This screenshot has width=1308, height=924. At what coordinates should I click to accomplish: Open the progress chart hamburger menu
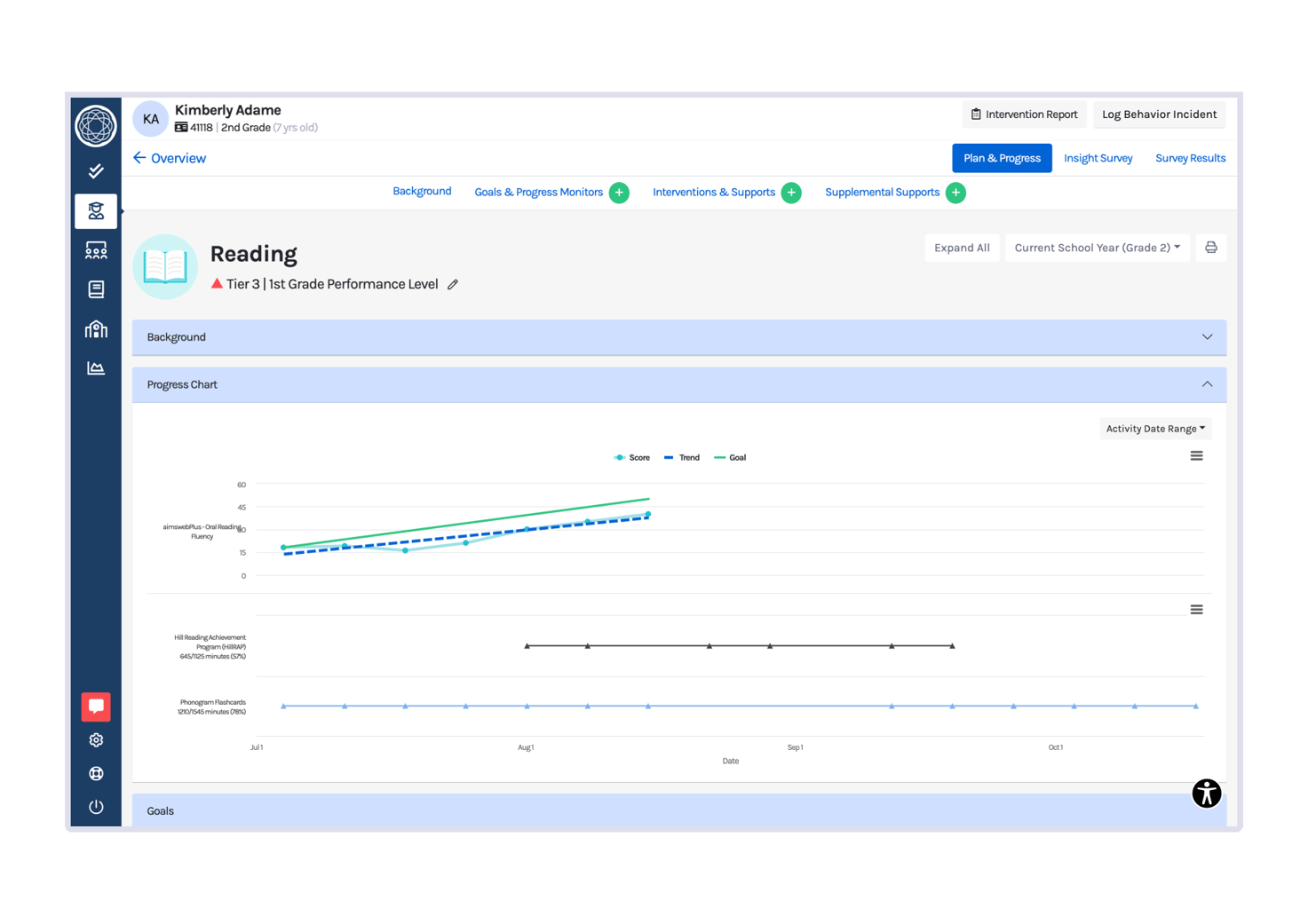coord(1196,455)
